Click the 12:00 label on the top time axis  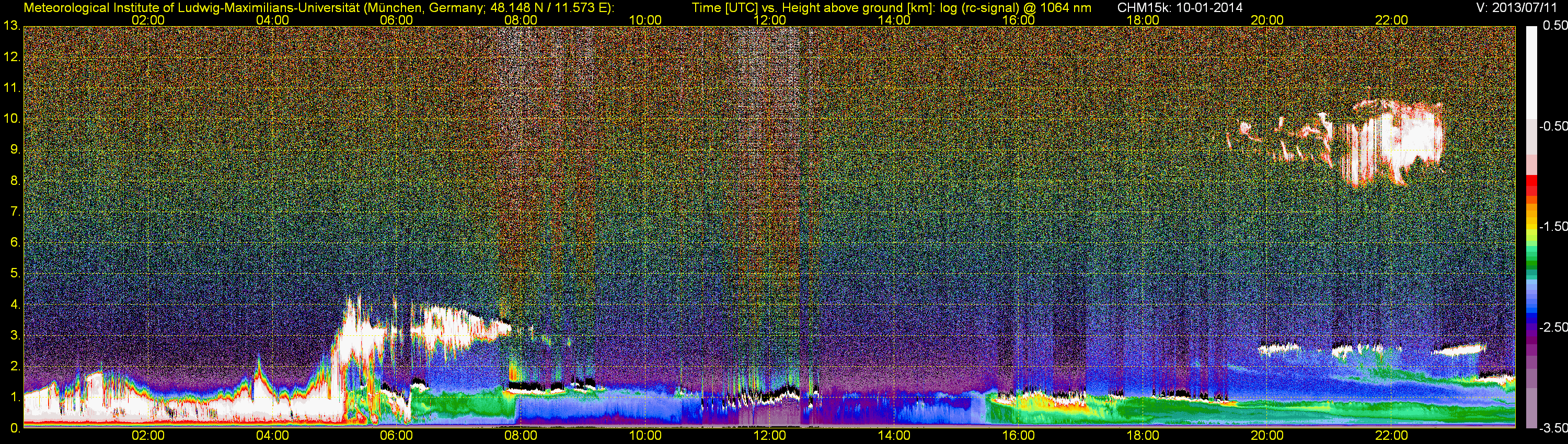pyautogui.click(x=769, y=20)
